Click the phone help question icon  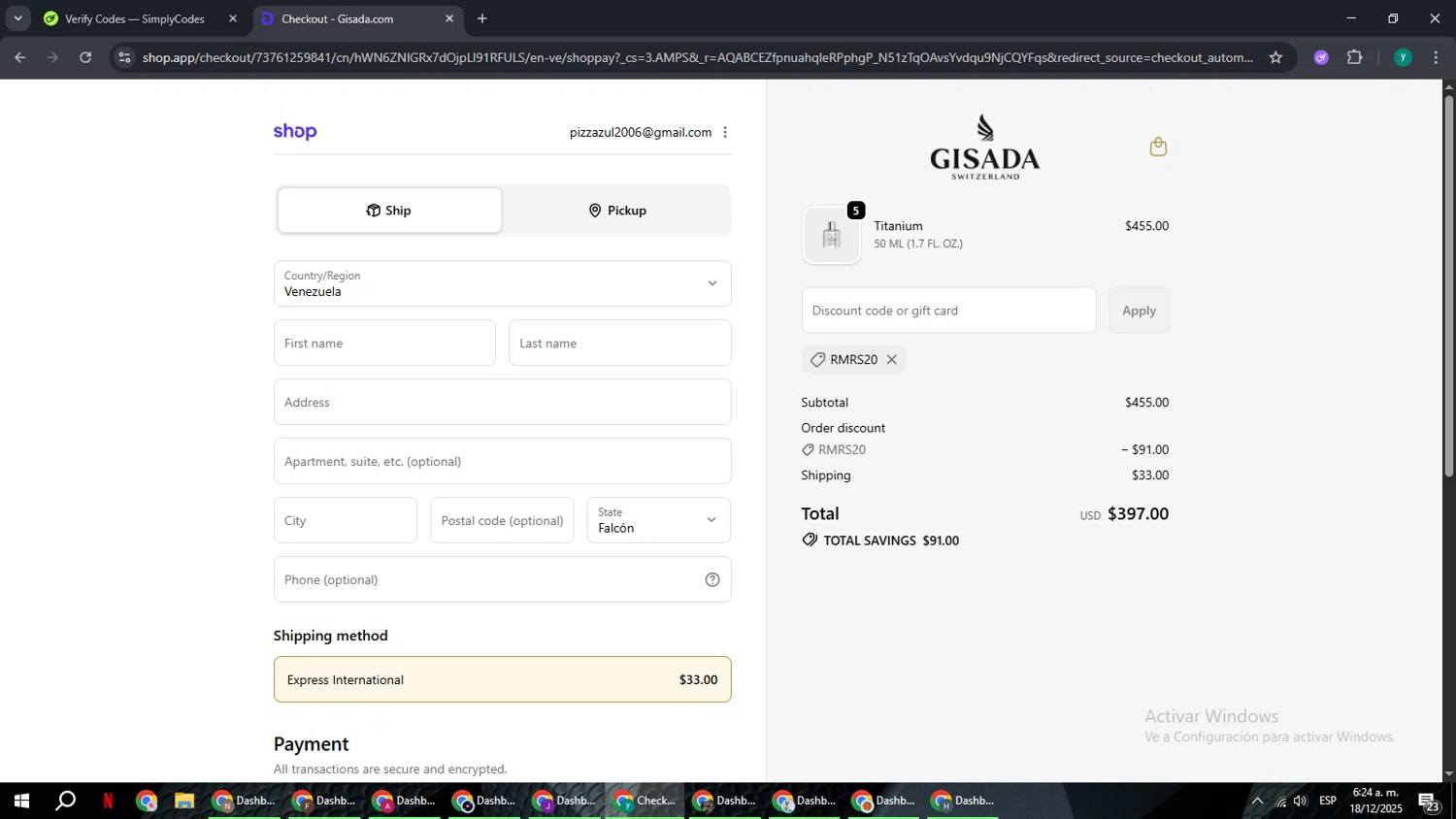click(x=712, y=579)
